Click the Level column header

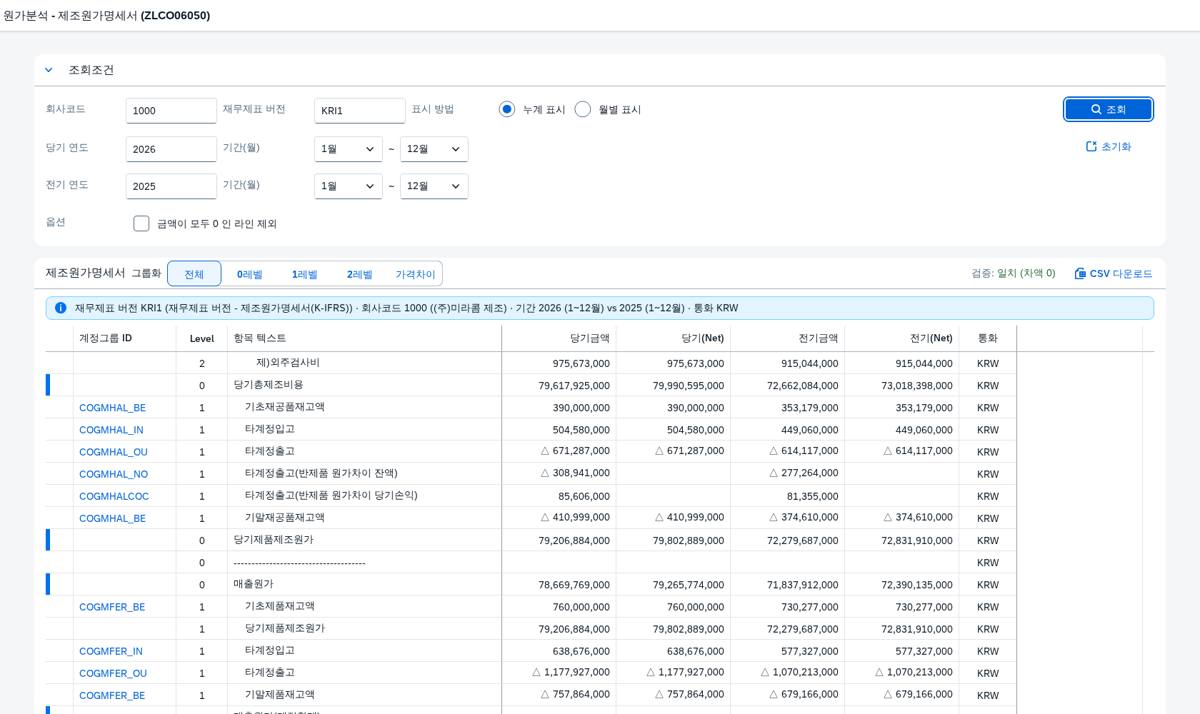(202, 339)
